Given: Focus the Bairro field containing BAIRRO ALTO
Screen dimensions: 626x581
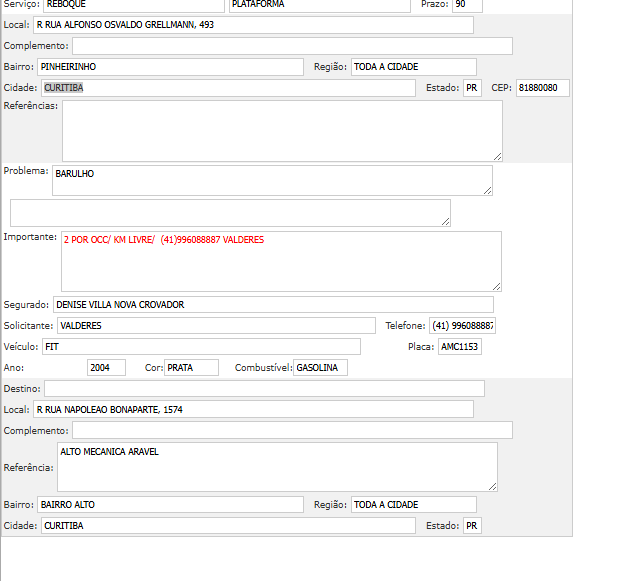Looking at the screenshot, I should coord(170,505).
